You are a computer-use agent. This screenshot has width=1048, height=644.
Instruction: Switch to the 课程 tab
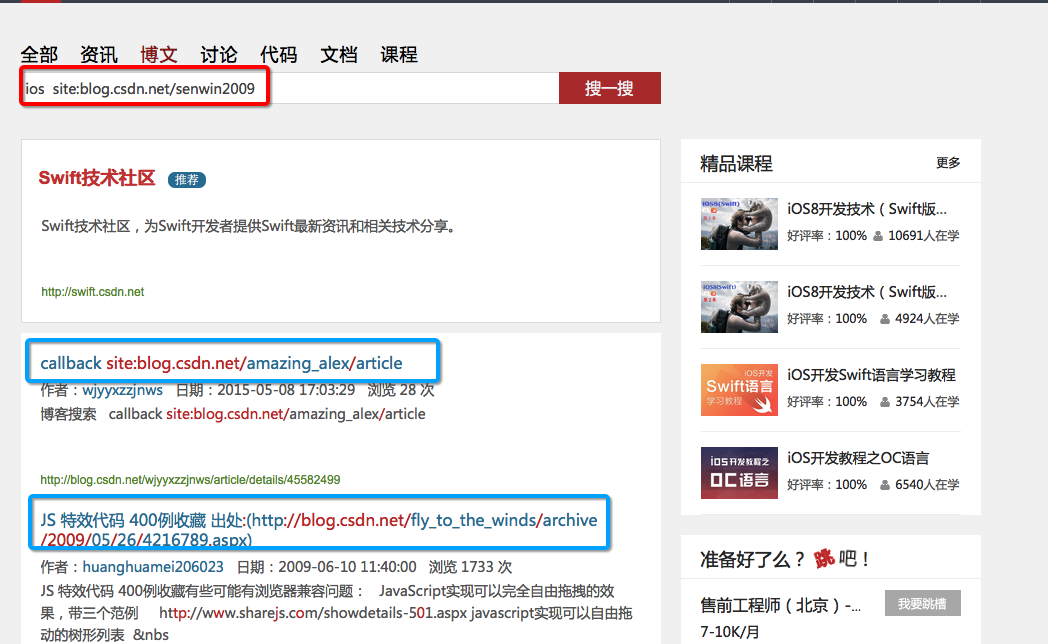click(399, 55)
